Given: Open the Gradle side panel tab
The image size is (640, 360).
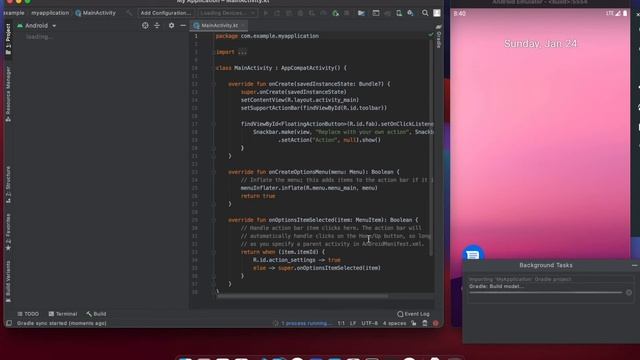Looking at the screenshot, I should point(439,37).
